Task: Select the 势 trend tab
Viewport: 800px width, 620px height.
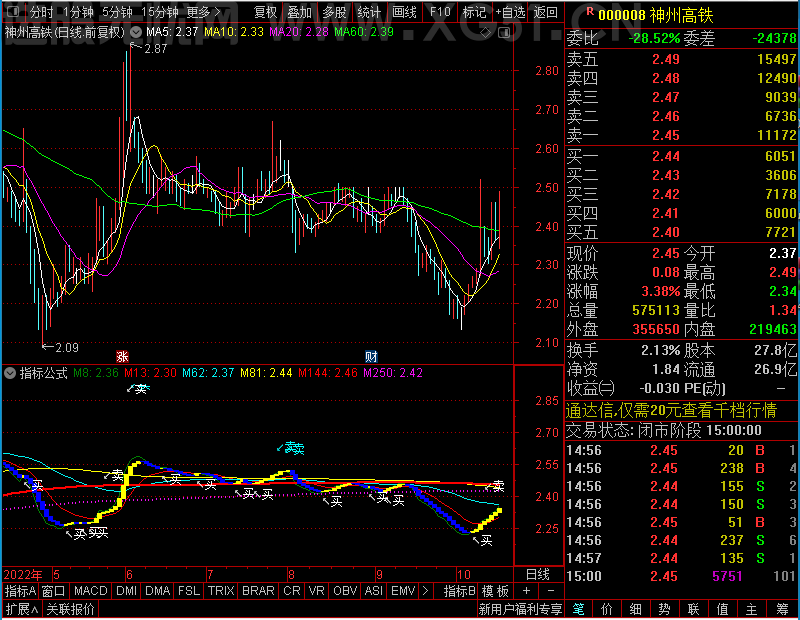Action: point(664,609)
